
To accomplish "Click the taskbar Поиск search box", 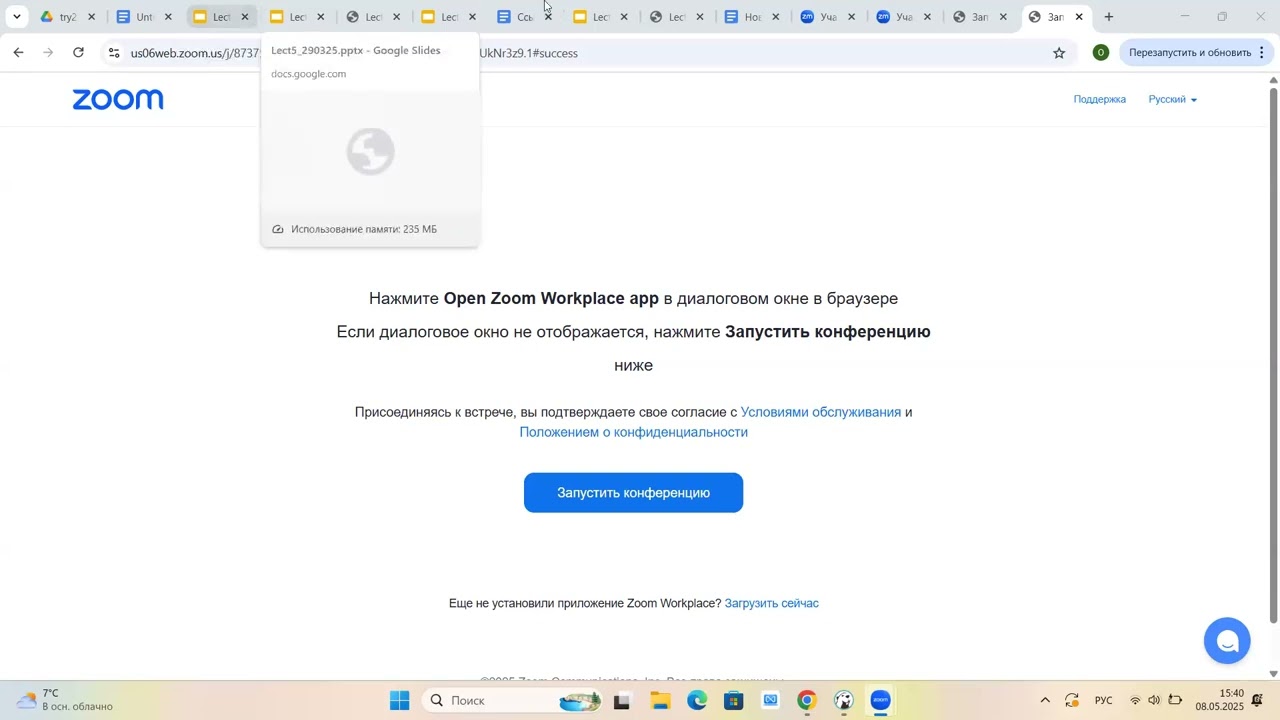I will pos(514,701).
